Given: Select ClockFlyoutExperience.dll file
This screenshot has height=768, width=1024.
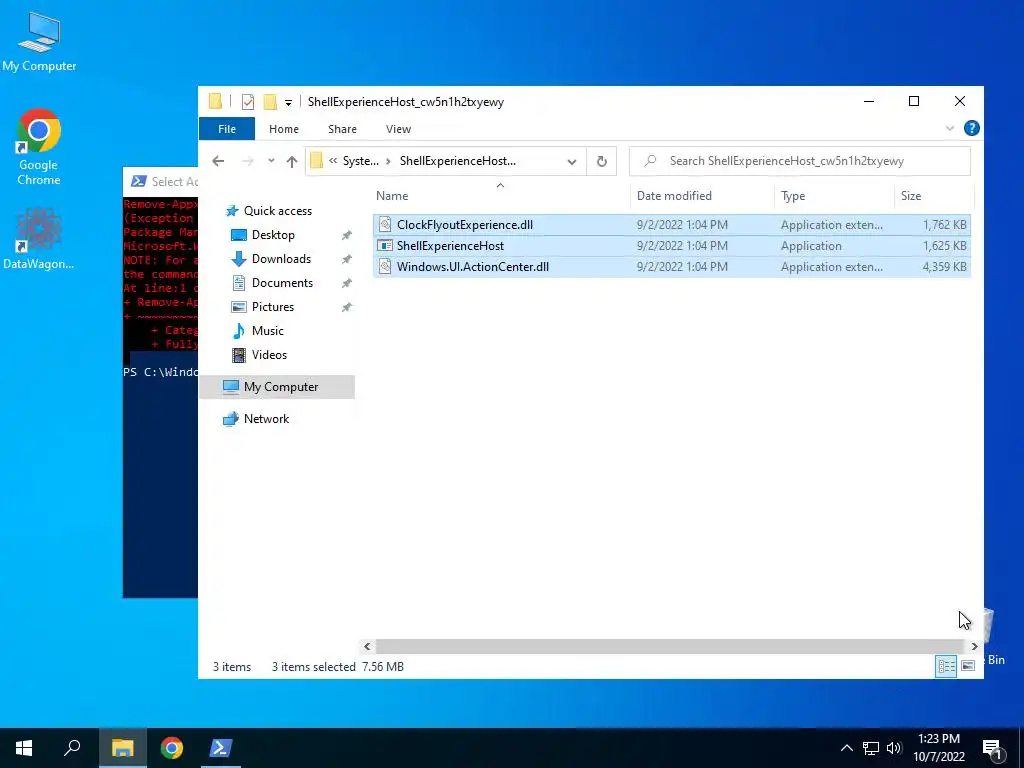Looking at the screenshot, I should coord(672,225).
